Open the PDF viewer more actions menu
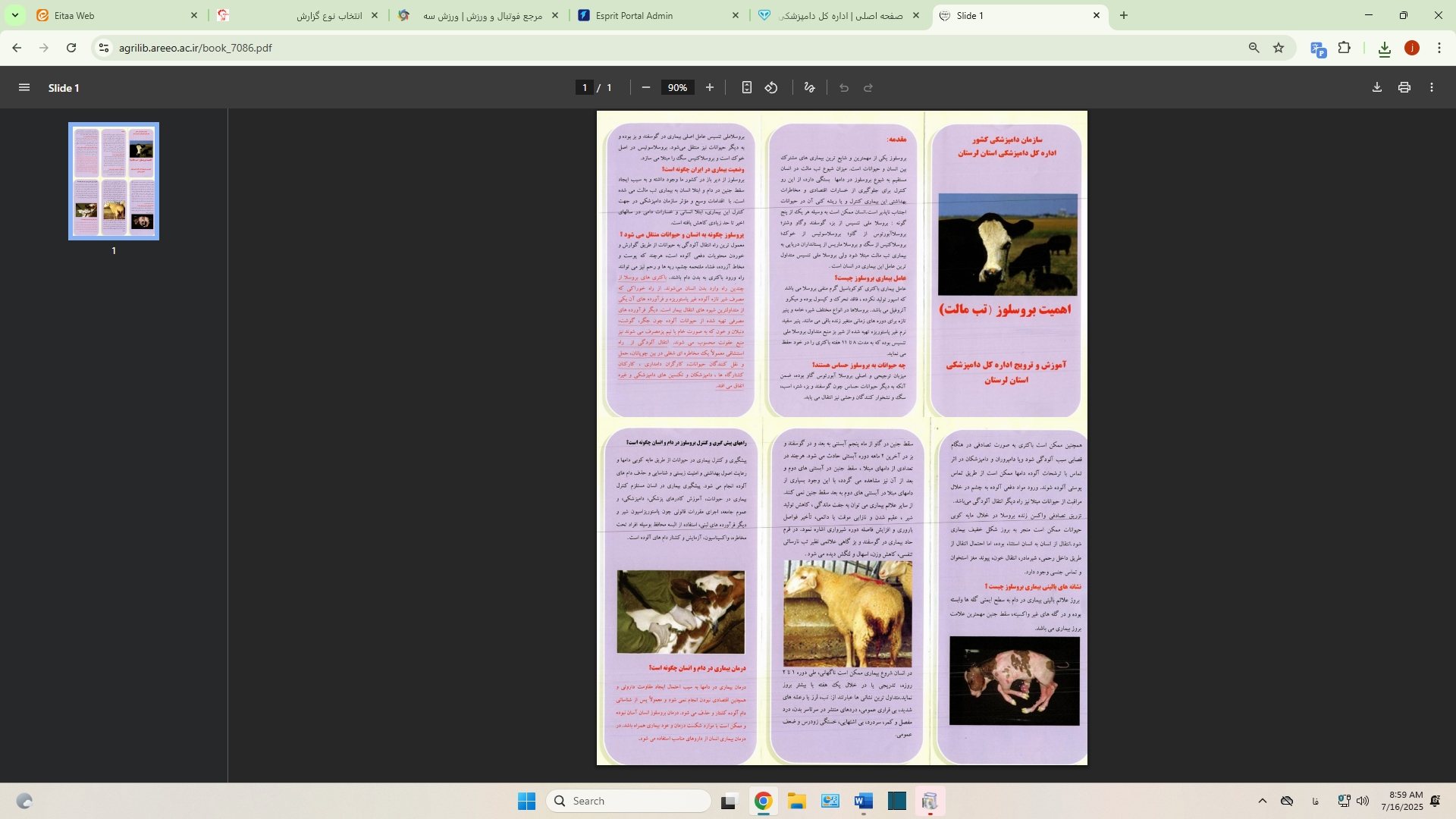This screenshot has width=1456, height=819. tap(1432, 88)
